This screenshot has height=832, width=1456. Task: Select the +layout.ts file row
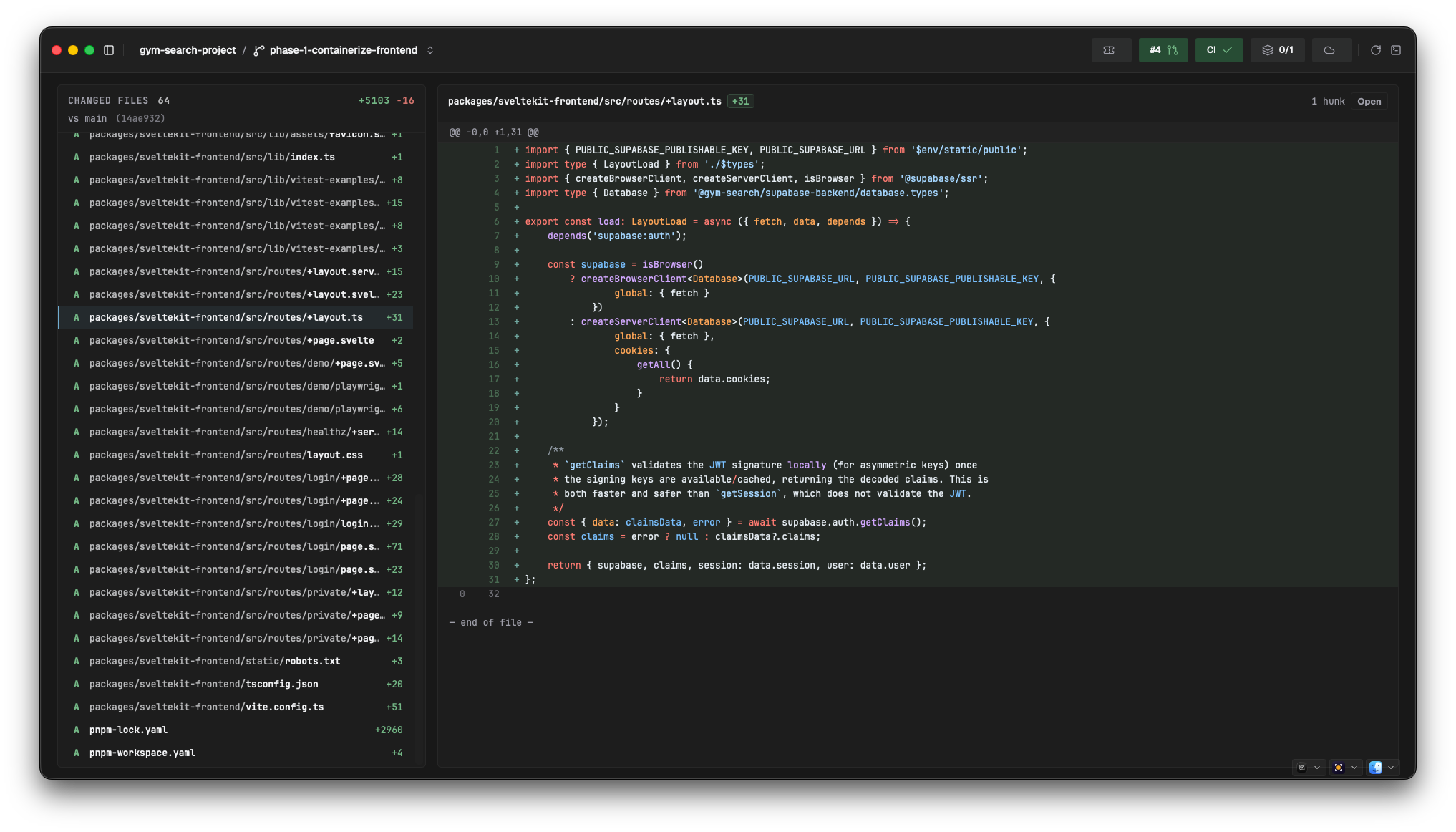click(236, 317)
